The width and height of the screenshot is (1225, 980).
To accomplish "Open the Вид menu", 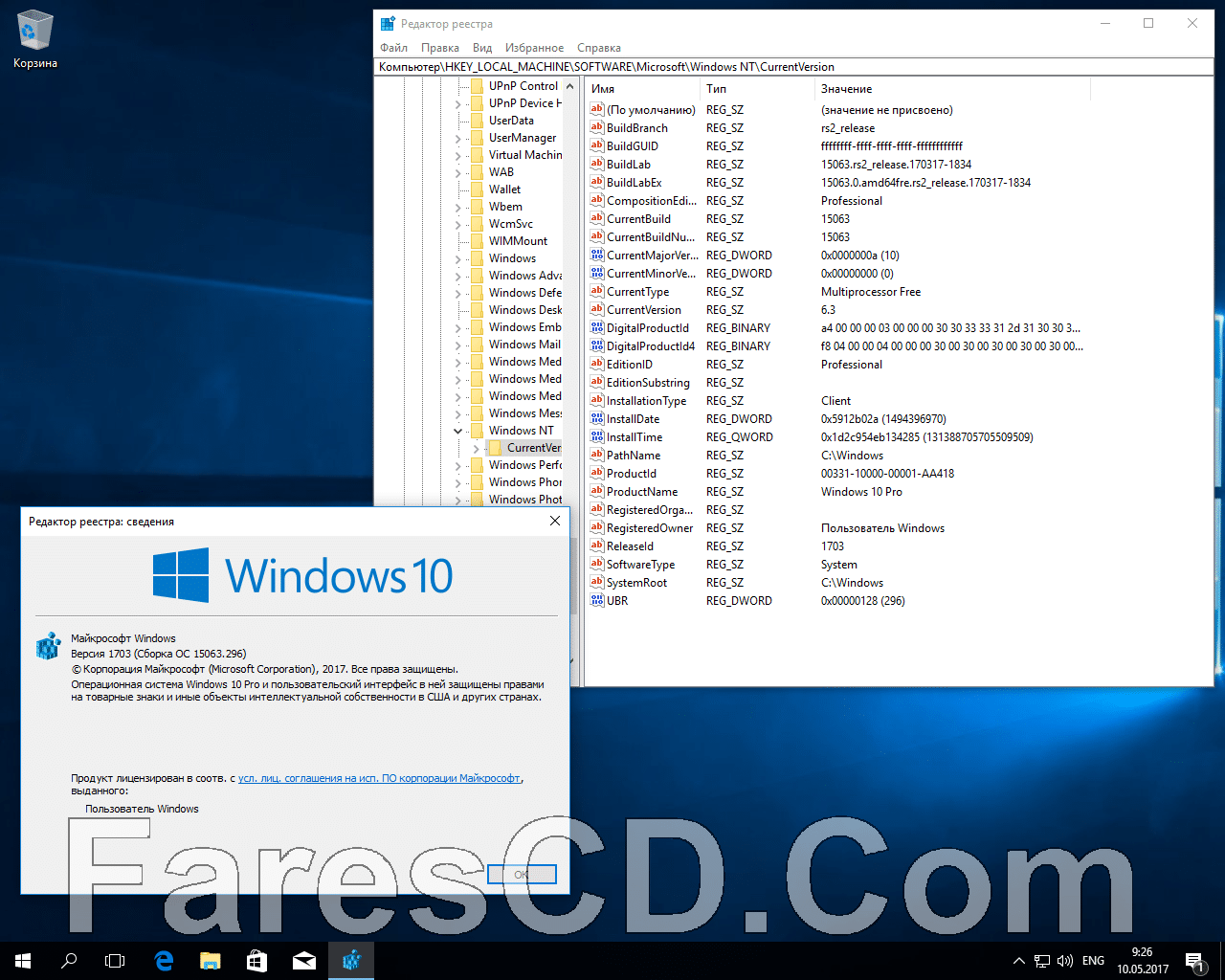I will (482, 48).
